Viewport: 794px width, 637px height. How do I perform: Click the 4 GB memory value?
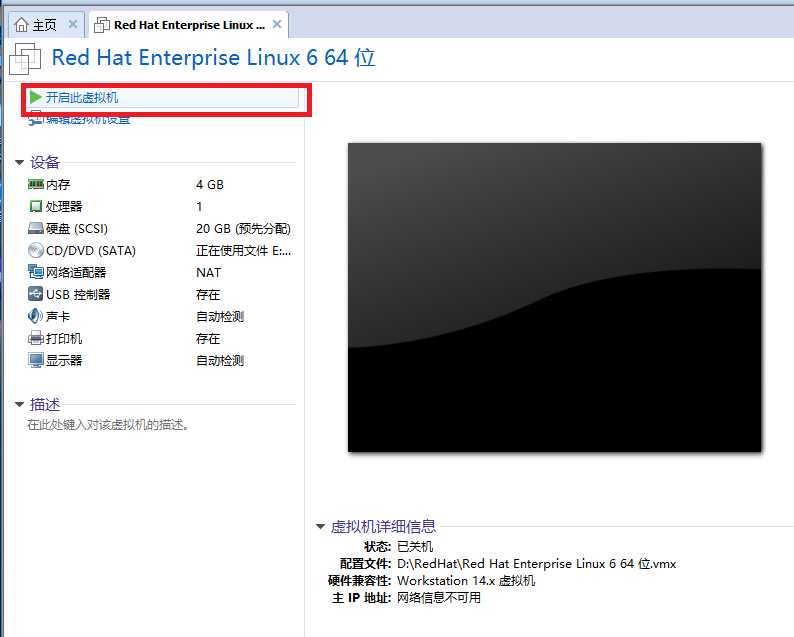point(210,185)
